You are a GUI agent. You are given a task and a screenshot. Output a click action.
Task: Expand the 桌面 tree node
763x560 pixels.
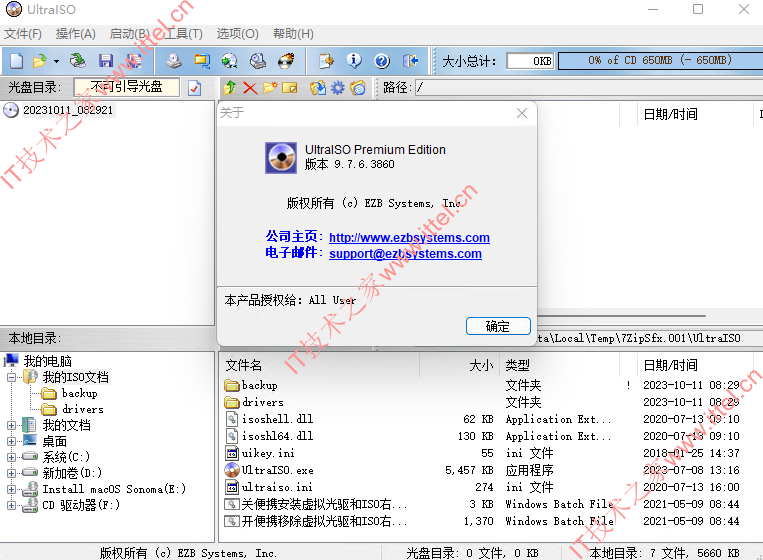(x=11, y=441)
